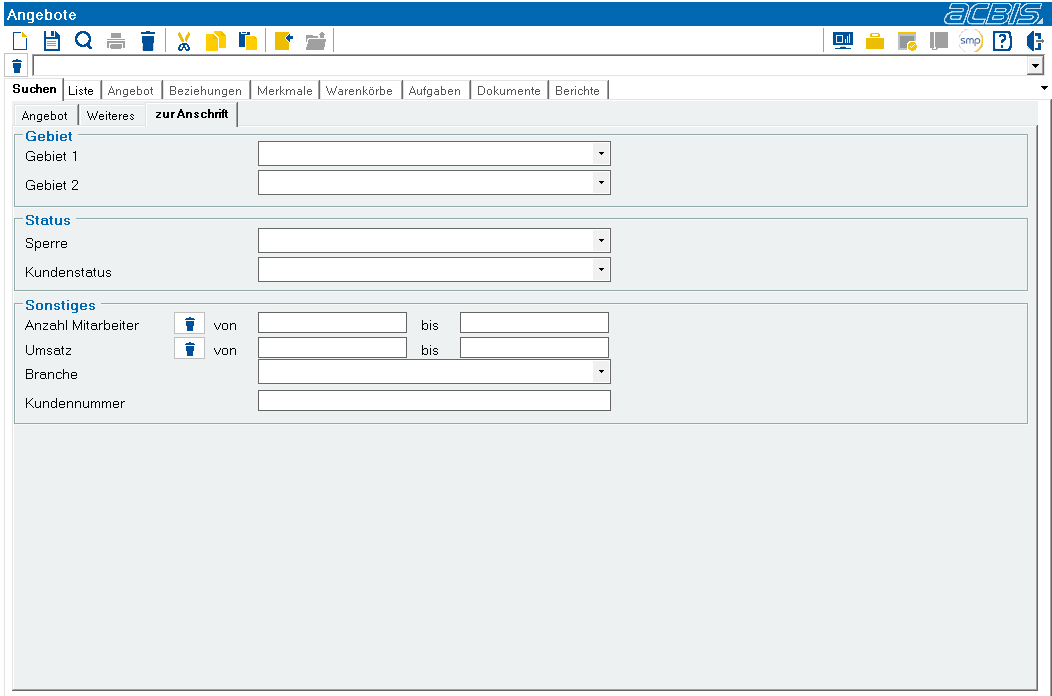Select the Weiteres sub-tab

111,115
